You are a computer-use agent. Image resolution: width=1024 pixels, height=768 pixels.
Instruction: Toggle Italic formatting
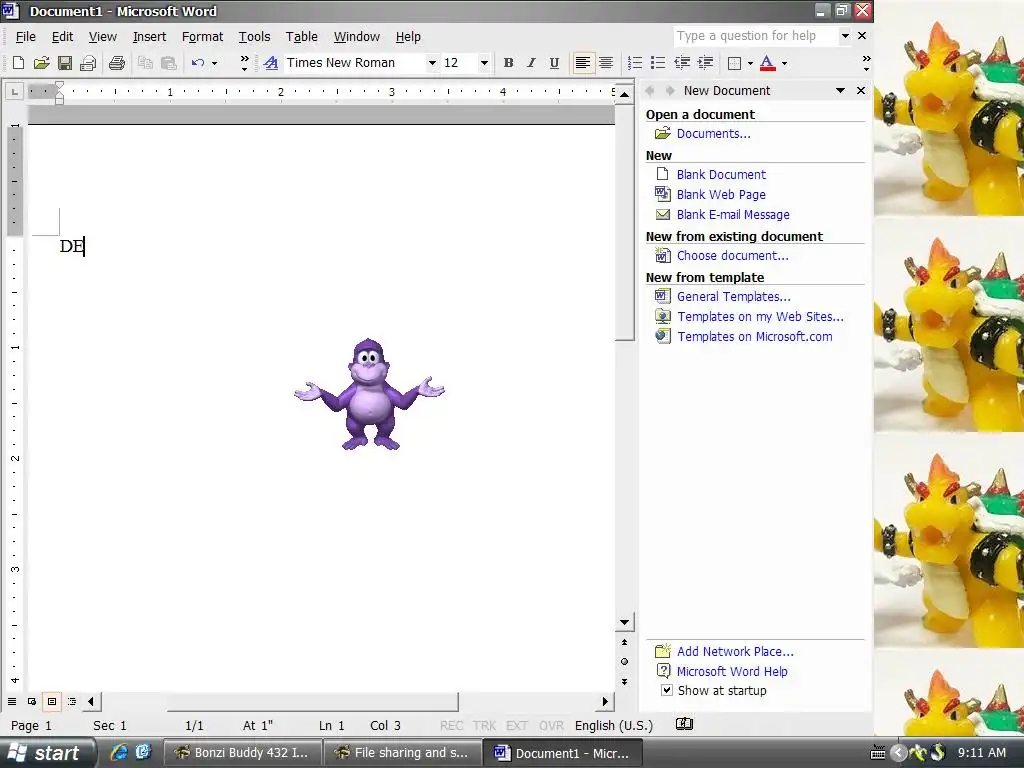click(531, 63)
